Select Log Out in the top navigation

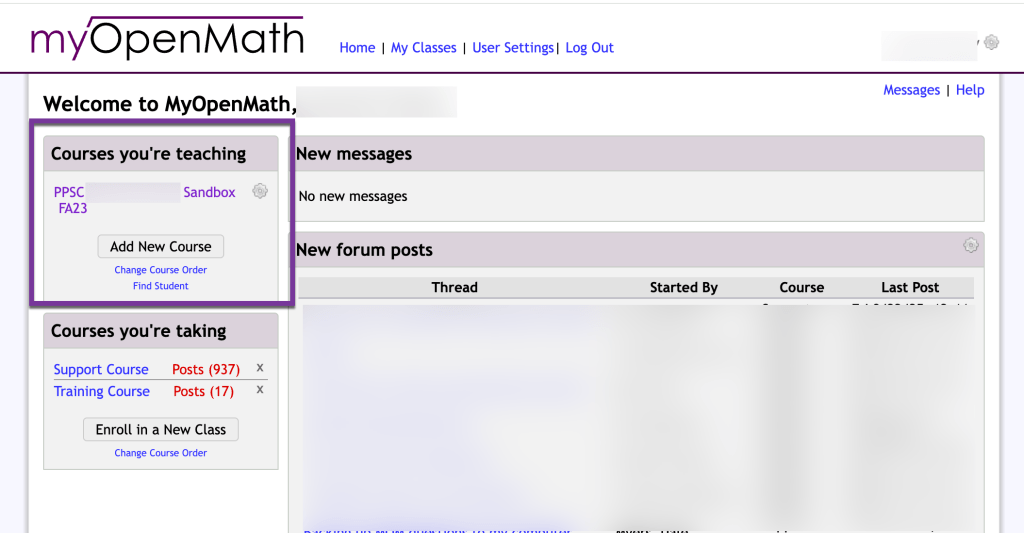tap(590, 48)
